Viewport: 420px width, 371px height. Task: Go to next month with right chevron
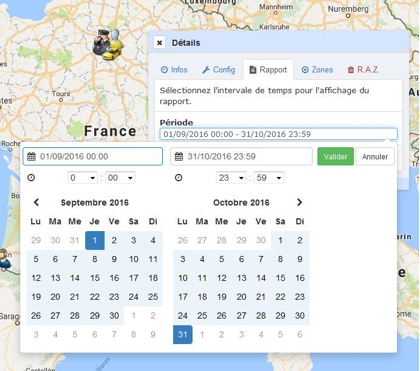click(x=299, y=202)
